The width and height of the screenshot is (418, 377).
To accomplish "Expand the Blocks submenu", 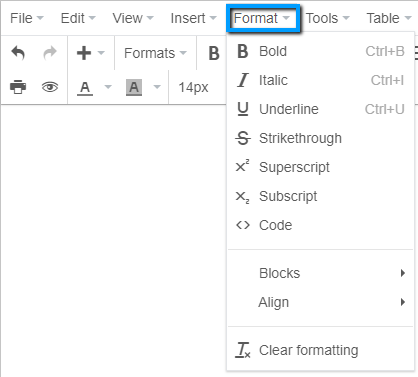I will [x=320, y=273].
